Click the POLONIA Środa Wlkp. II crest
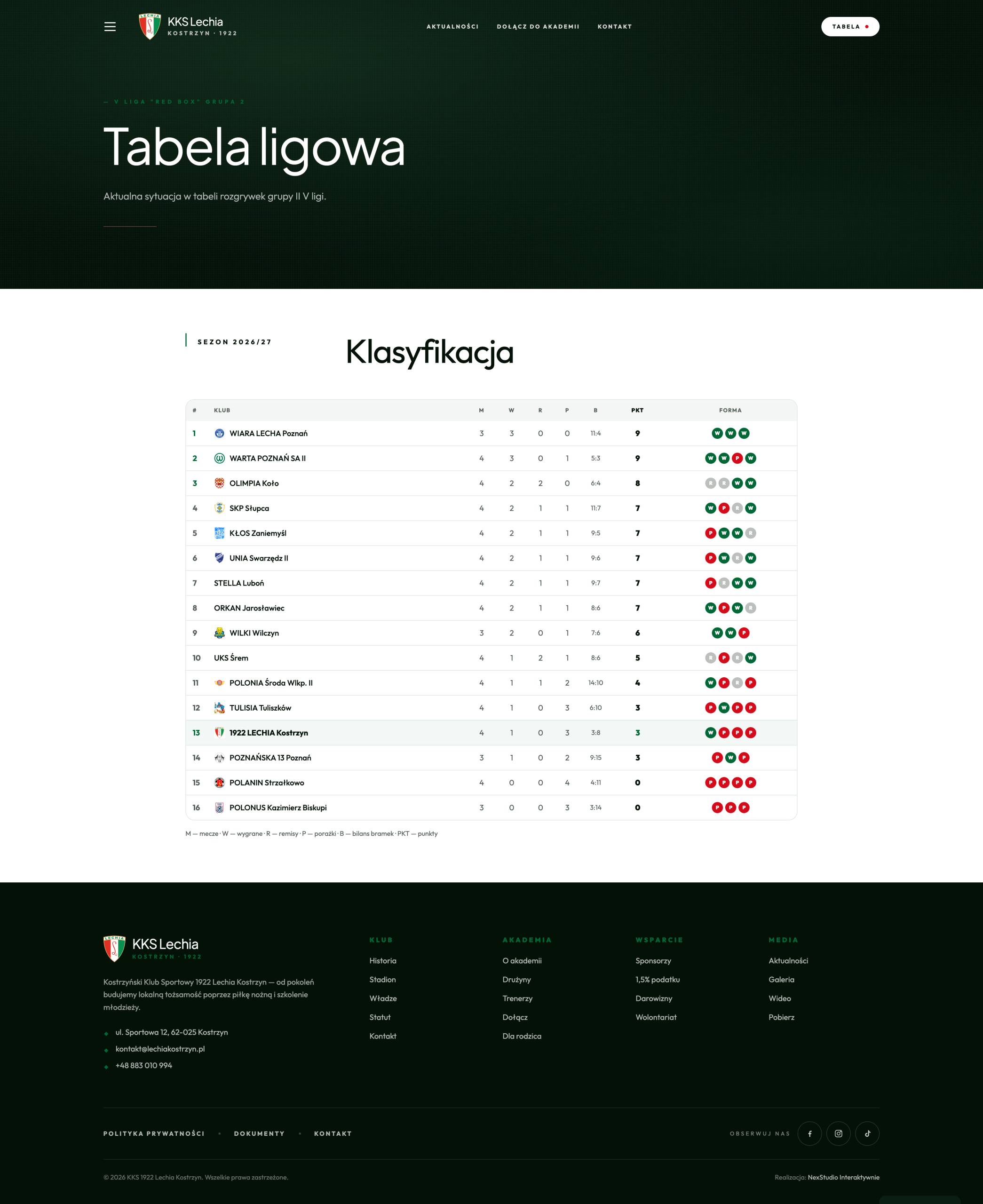The height and width of the screenshot is (1204, 983). [219, 683]
